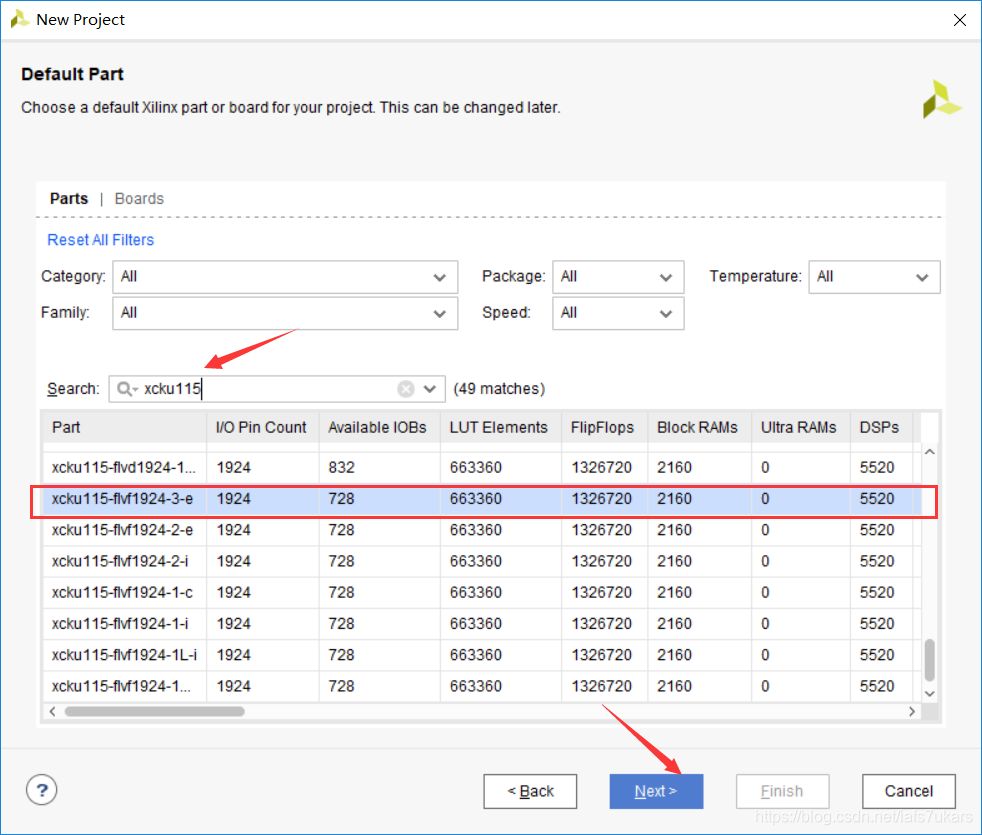The width and height of the screenshot is (982, 835).
Task: Click the table scroll down arrow
Action: click(930, 693)
